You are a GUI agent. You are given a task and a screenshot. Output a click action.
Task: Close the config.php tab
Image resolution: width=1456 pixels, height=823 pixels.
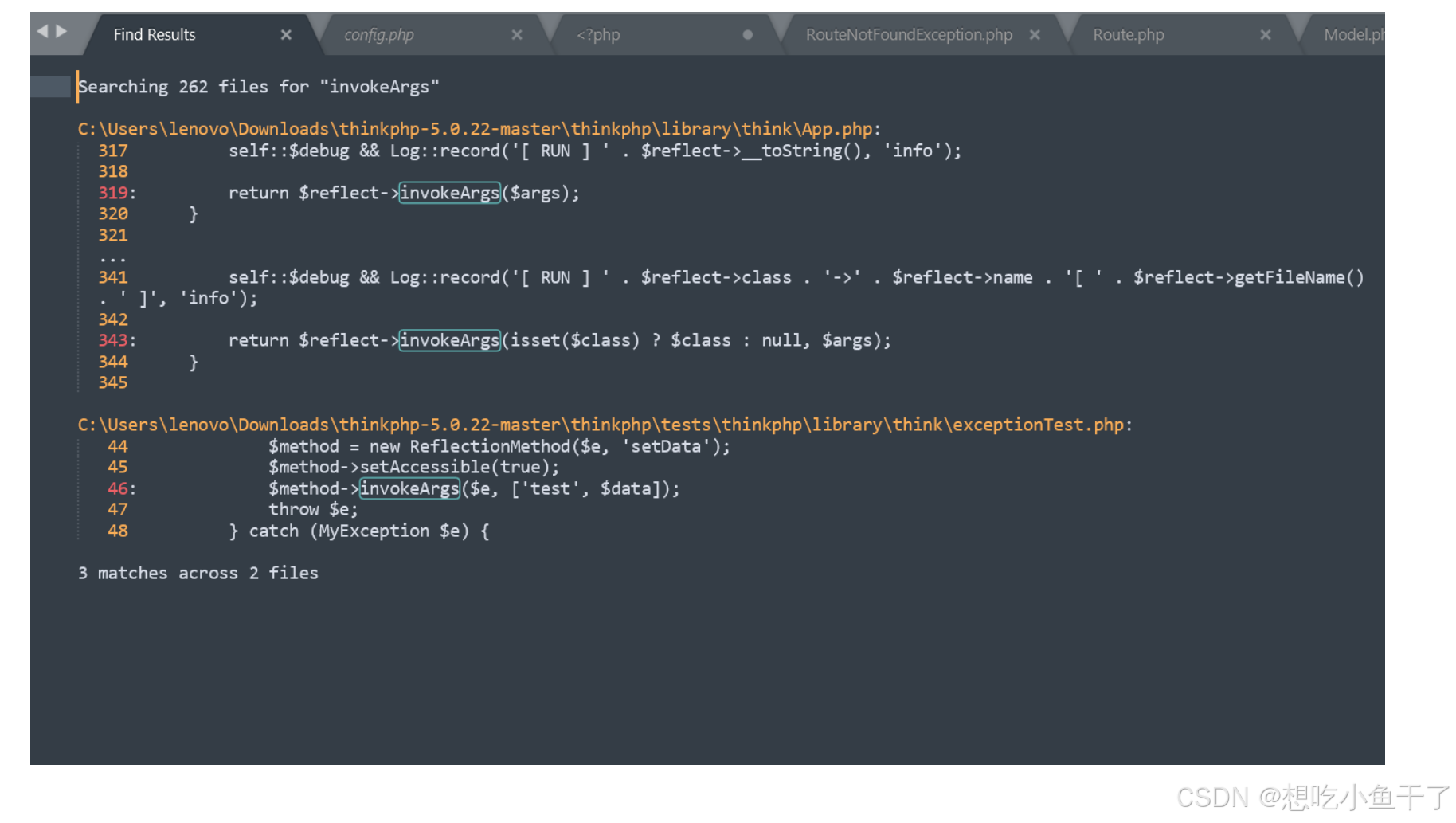click(517, 35)
